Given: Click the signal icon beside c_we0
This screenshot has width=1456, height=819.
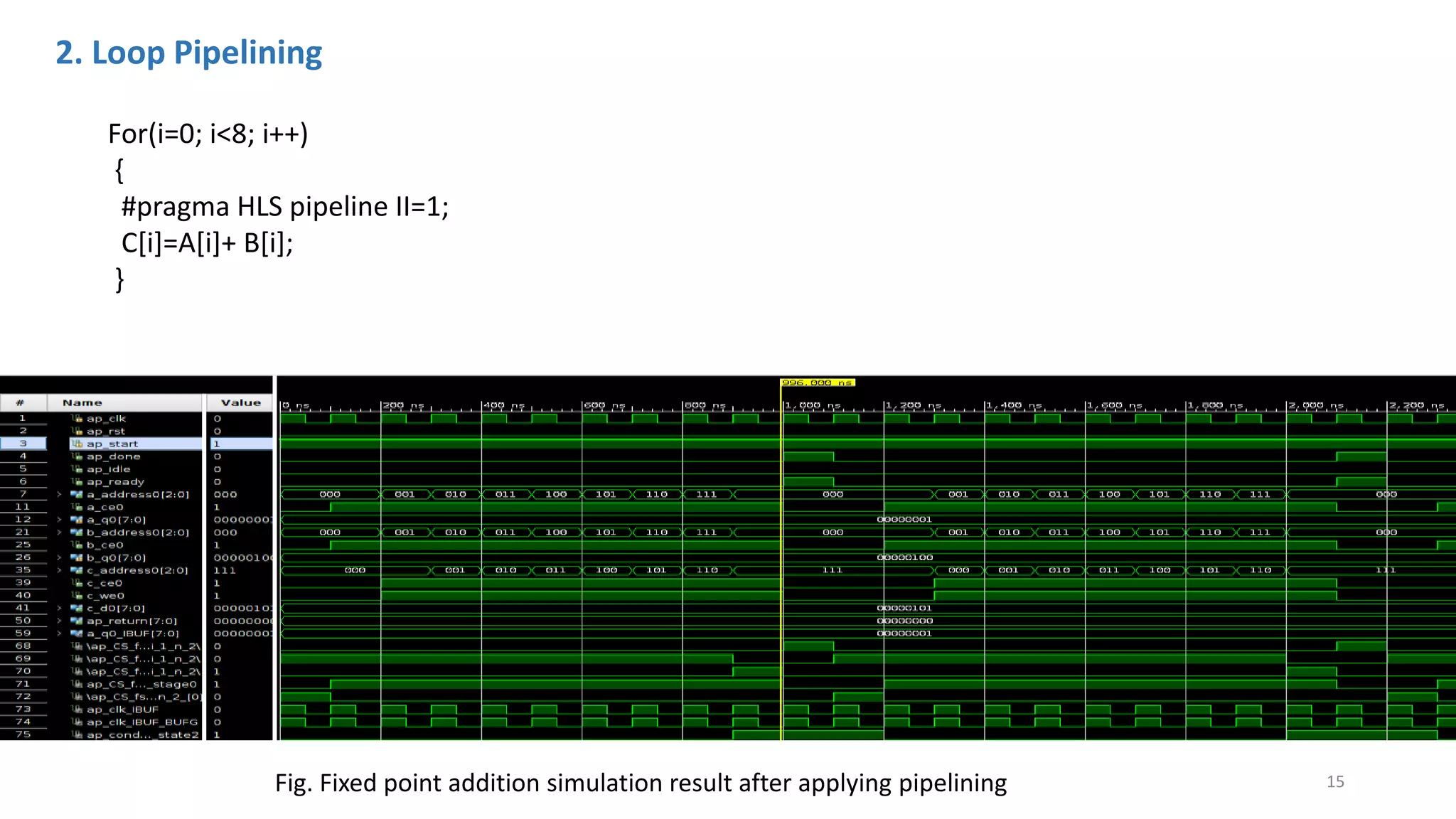Looking at the screenshot, I should click(x=77, y=596).
